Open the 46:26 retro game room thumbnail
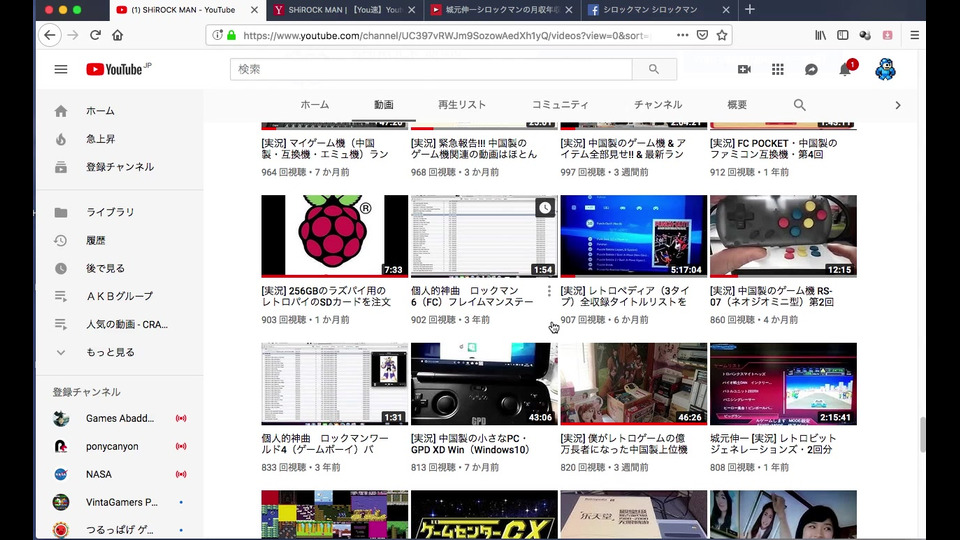The image size is (960, 540). (634, 384)
